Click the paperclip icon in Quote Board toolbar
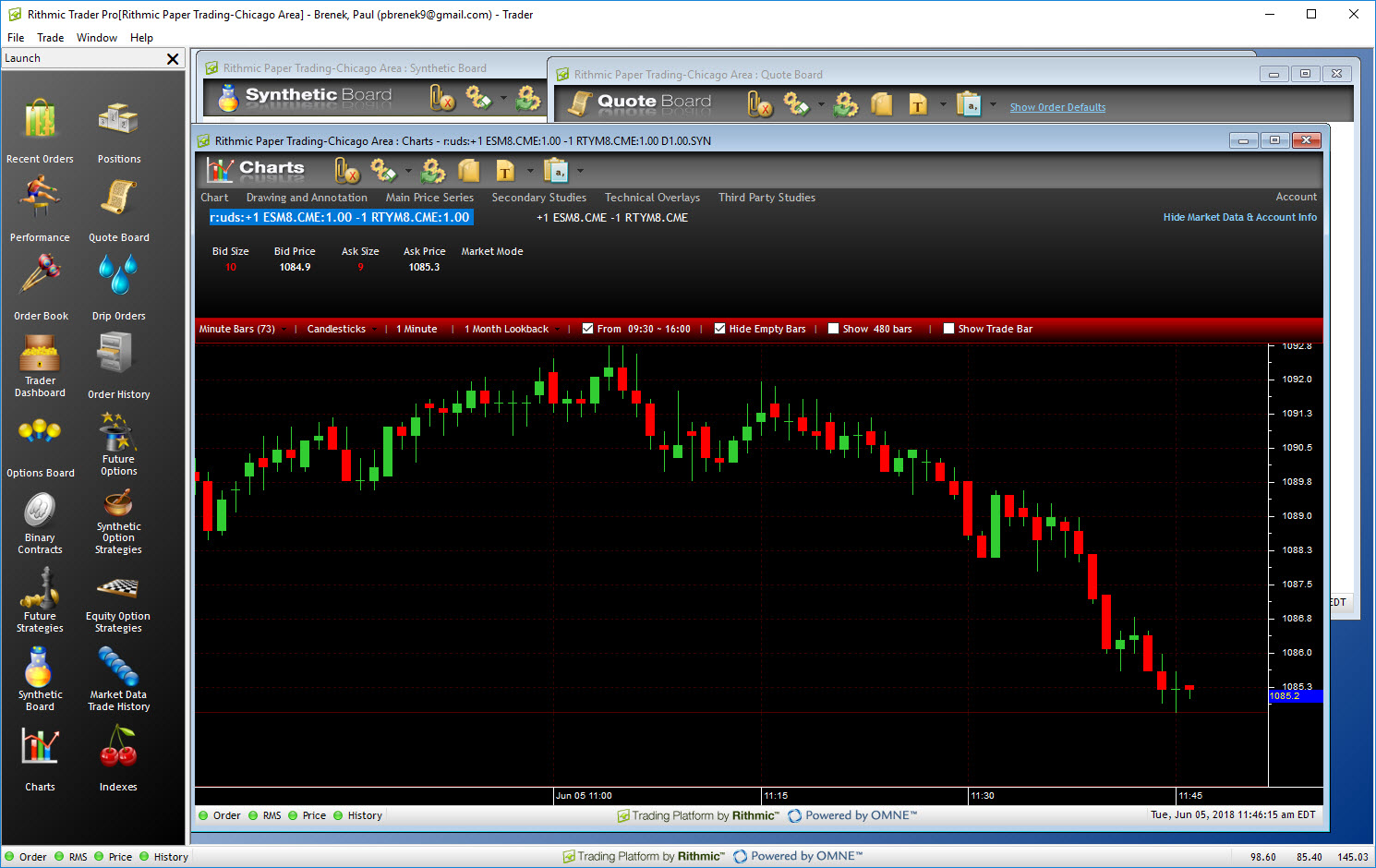Screen dimensions: 1376x868 [760, 104]
